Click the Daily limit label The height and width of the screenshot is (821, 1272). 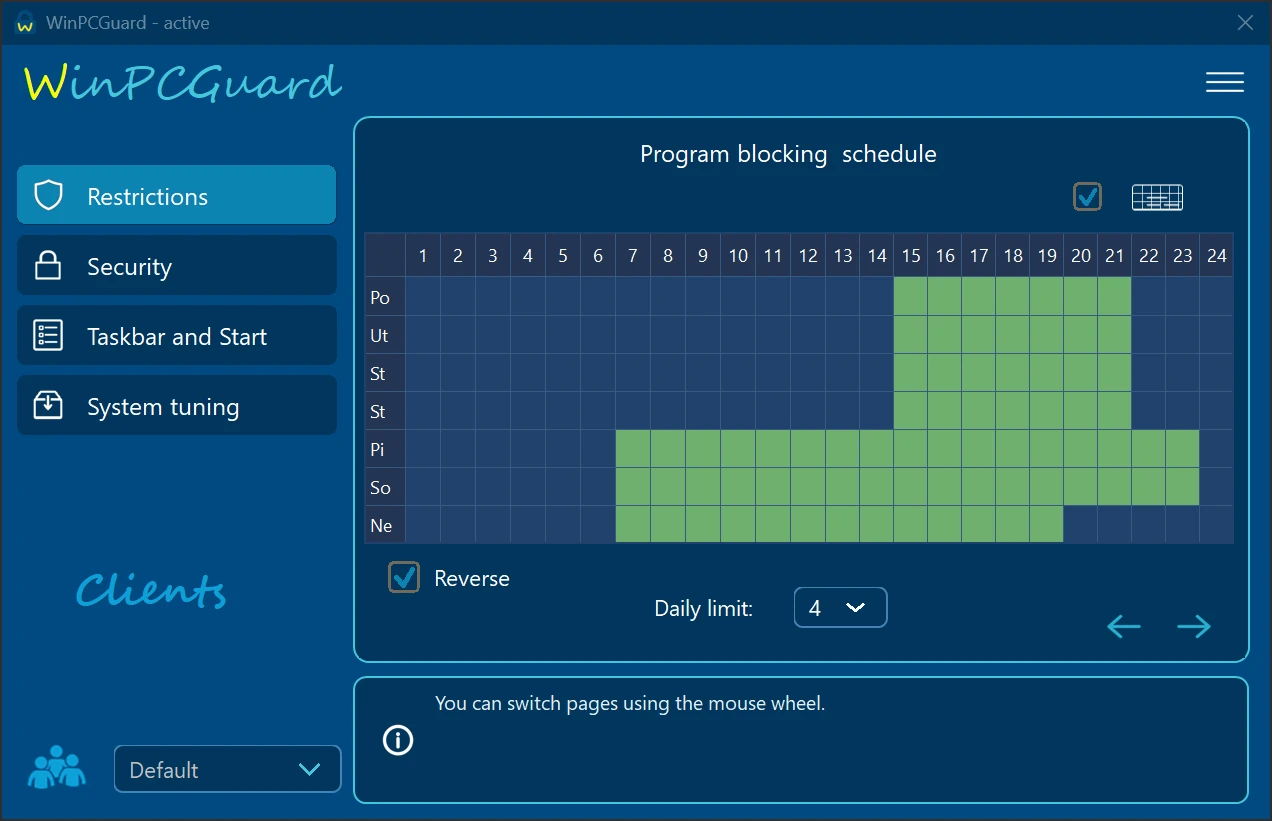[x=703, y=608]
